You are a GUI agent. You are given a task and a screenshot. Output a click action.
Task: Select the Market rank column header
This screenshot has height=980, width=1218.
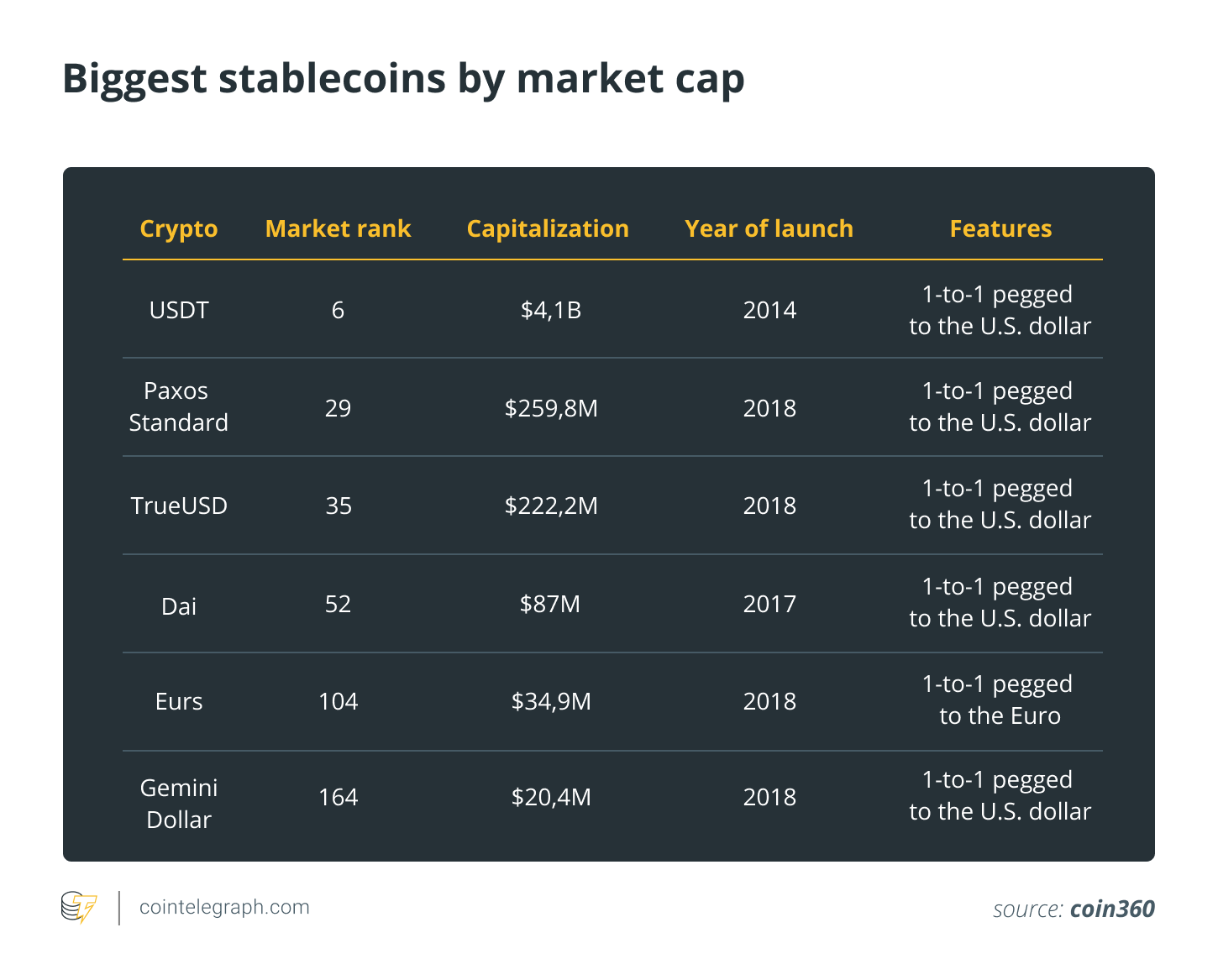(338, 228)
